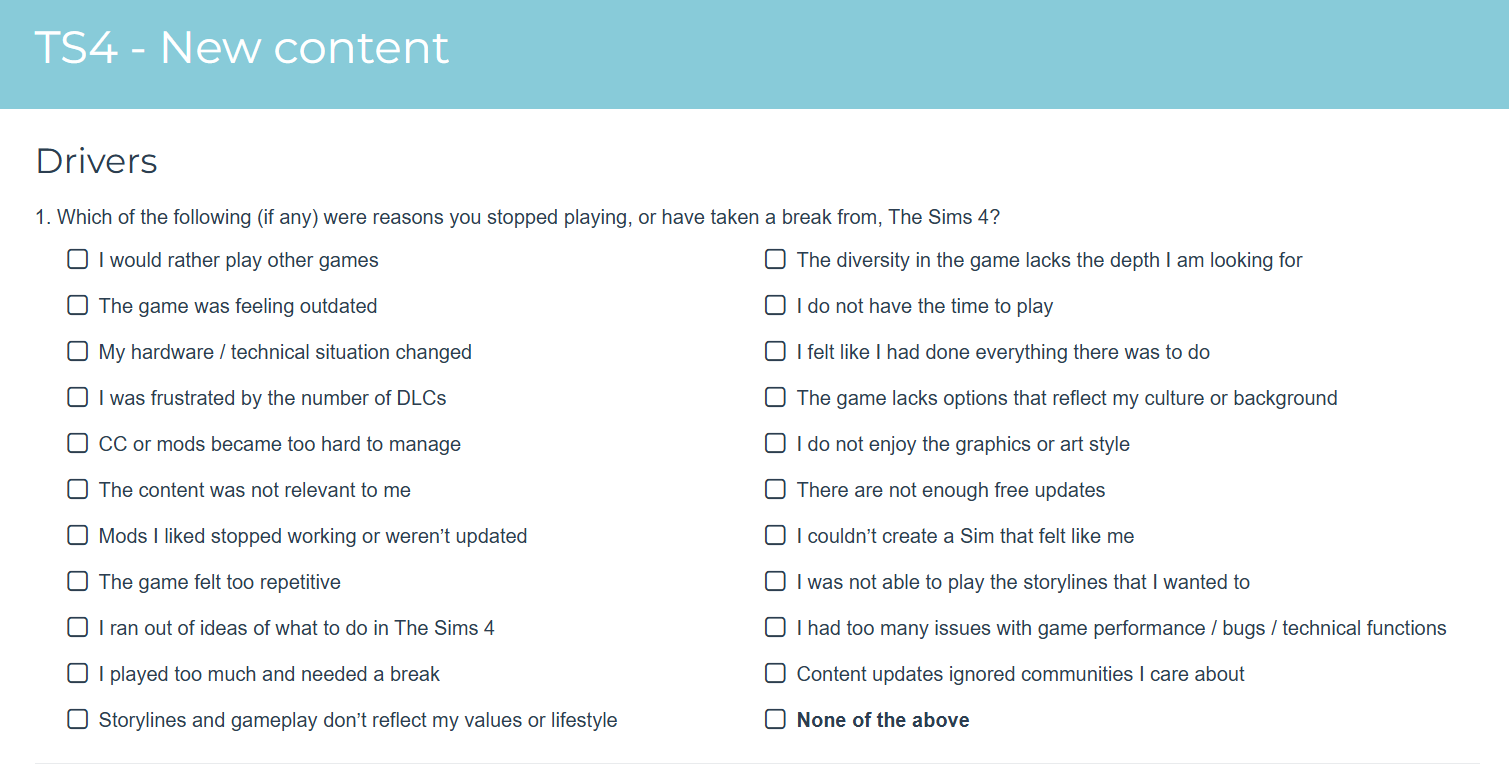Select 'I played too much and needed a break'

pos(77,674)
